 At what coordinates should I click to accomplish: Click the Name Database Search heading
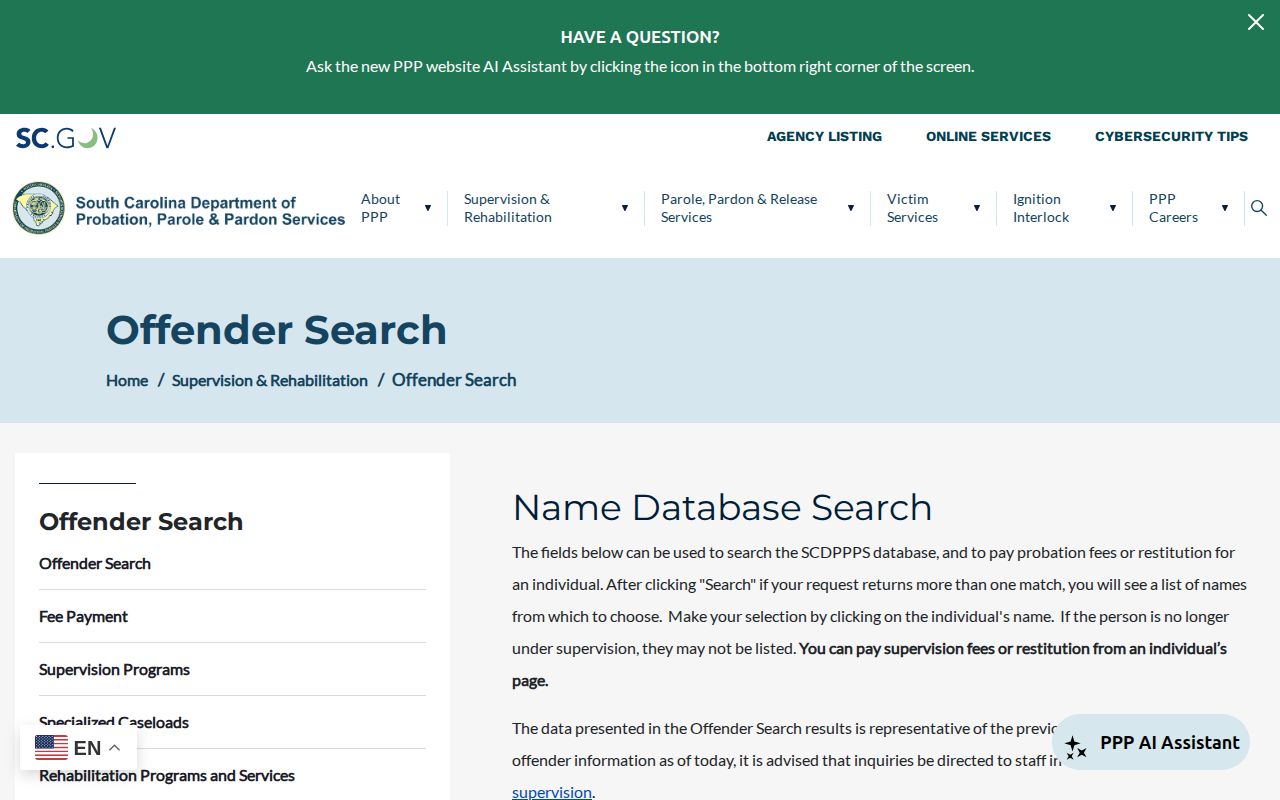[x=722, y=507]
